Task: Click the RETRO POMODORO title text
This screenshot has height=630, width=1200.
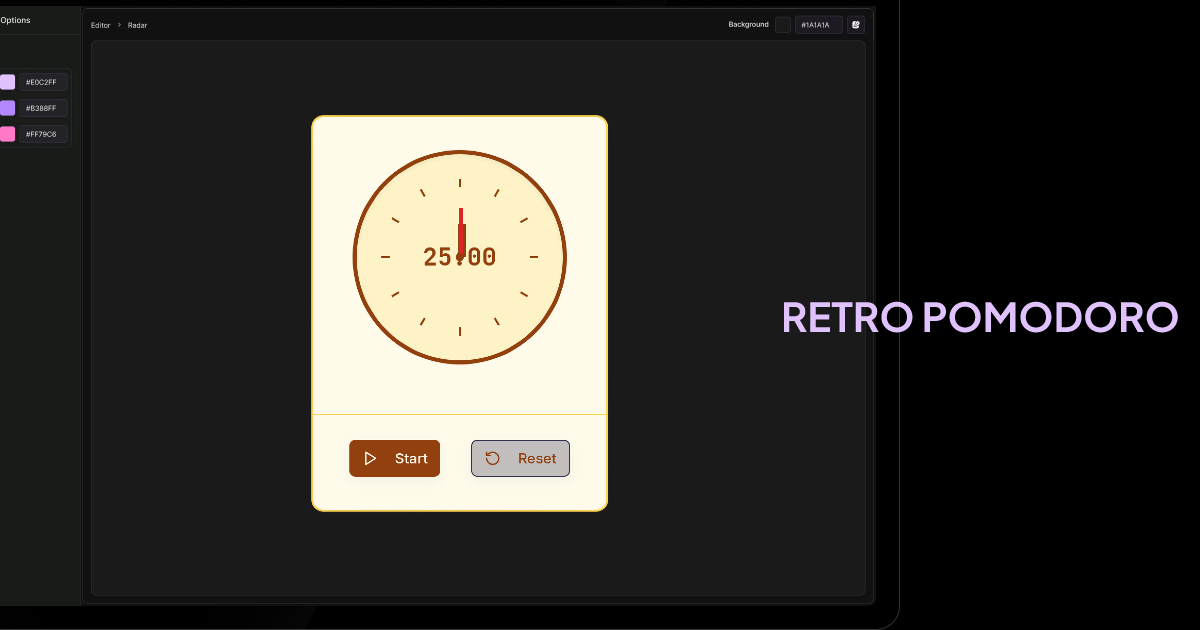Action: point(978,317)
